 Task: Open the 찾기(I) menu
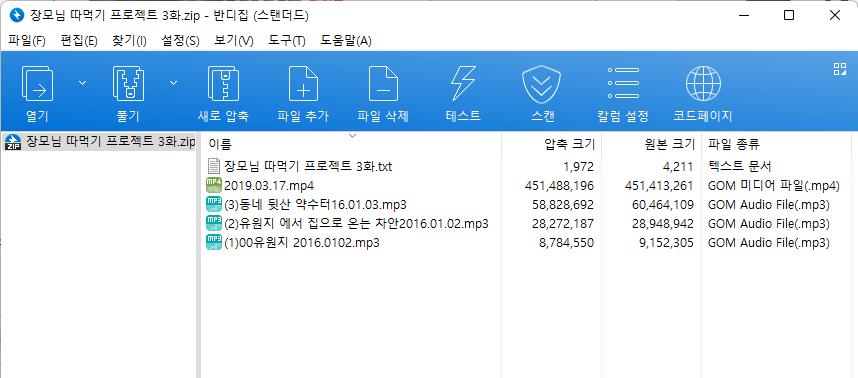point(129,41)
